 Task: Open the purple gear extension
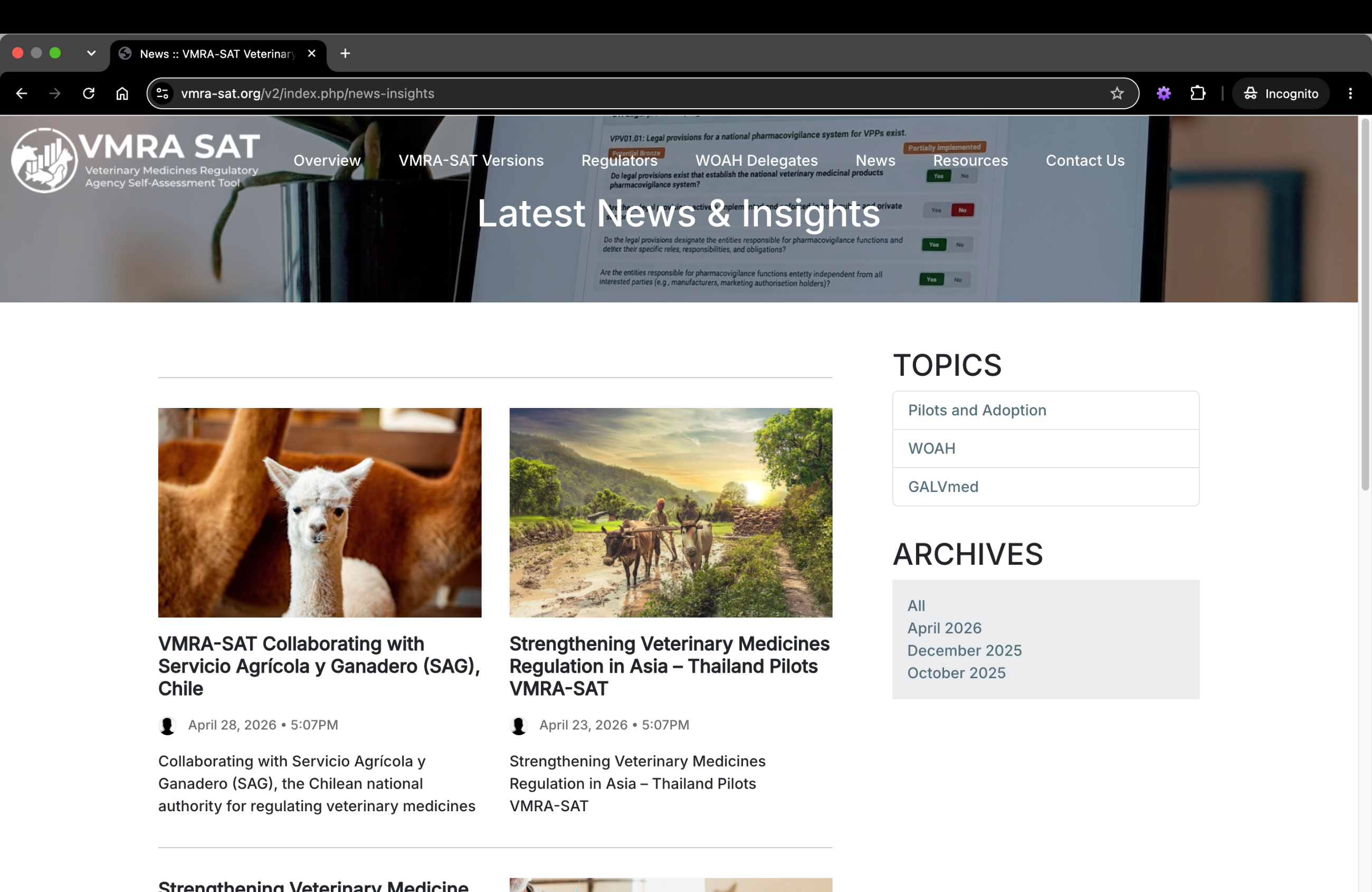click(x=1164, y=93)
